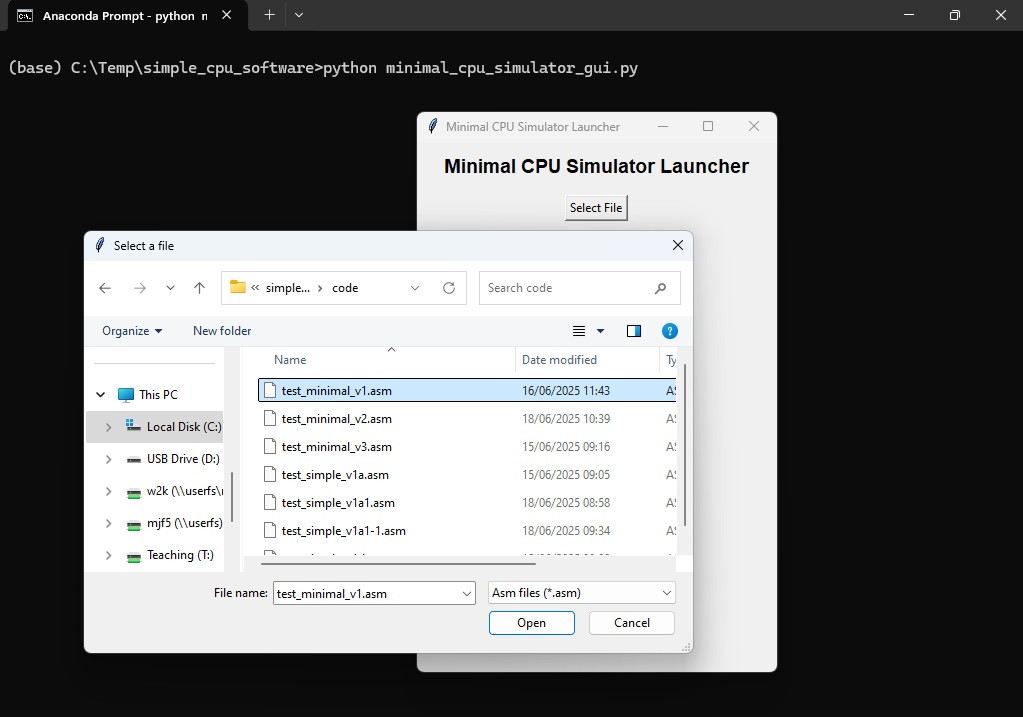
Task: Click the Back navigation arrow in dialog
Action: click(105, 288)
